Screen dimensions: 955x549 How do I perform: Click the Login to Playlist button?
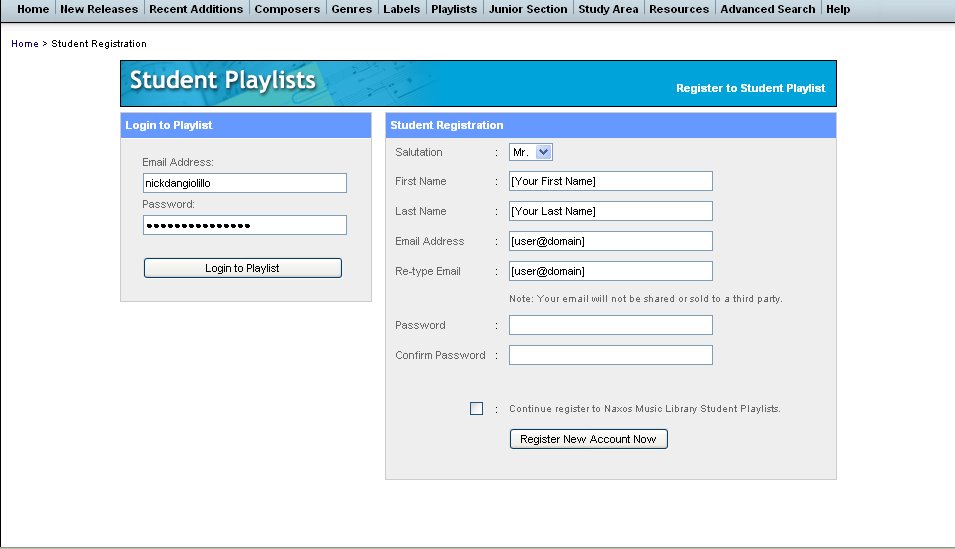tap(242, 268)
